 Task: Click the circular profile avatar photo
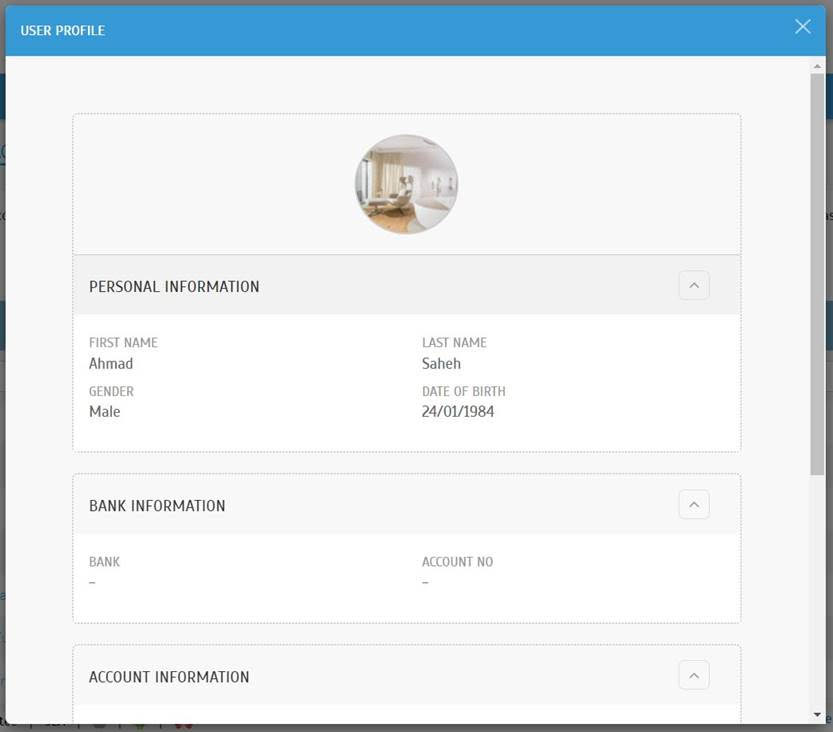(x=406, y=184)
